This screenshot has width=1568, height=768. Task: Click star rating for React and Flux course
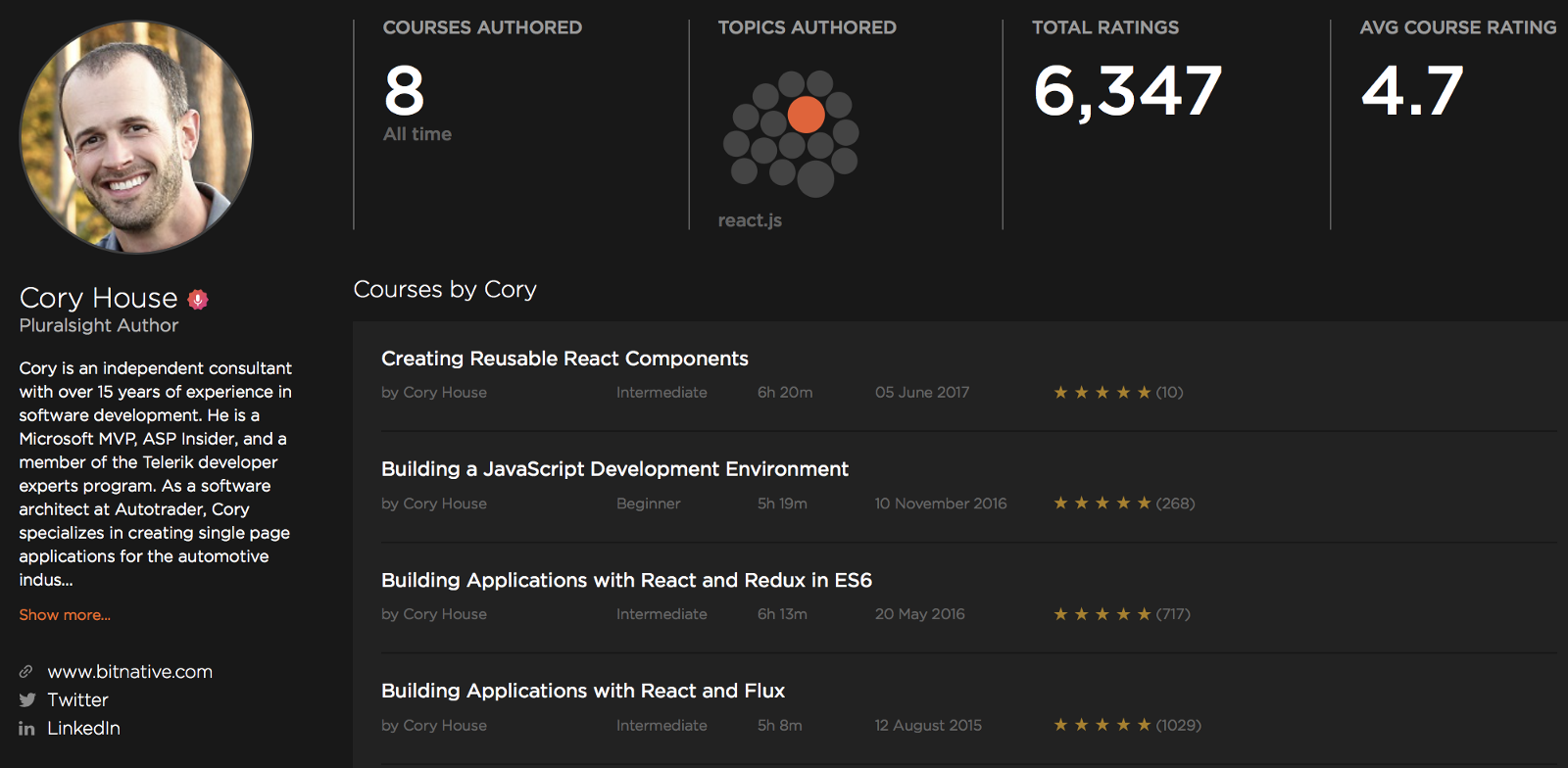1102,726
